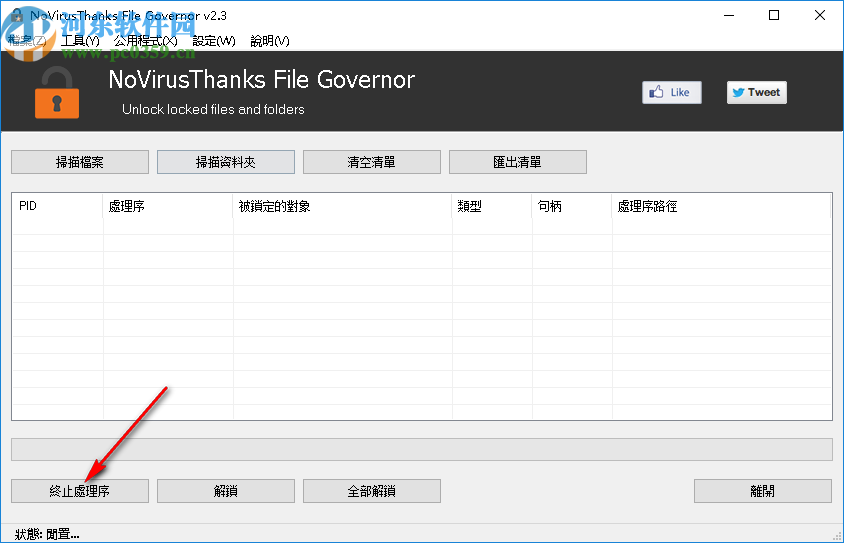844x543 pixels.
Task: Click the Twitter bird icon on Tweet
Action: click(738, 93)
